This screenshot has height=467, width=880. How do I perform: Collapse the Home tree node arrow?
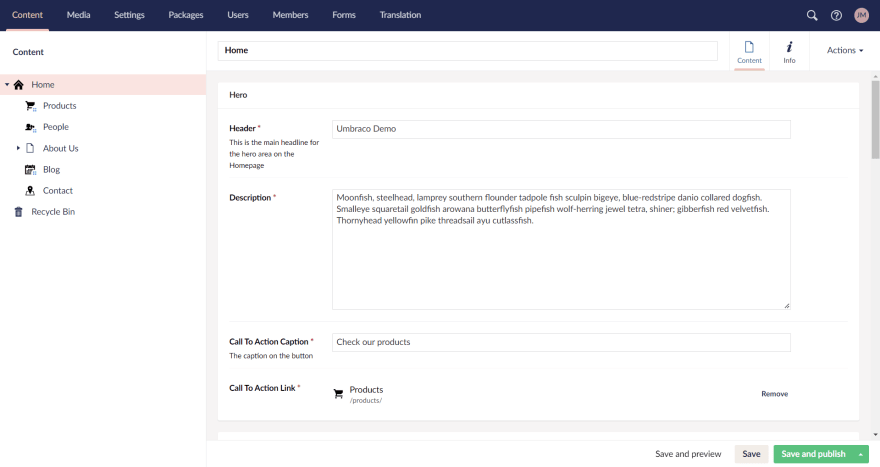coord(7,85)
